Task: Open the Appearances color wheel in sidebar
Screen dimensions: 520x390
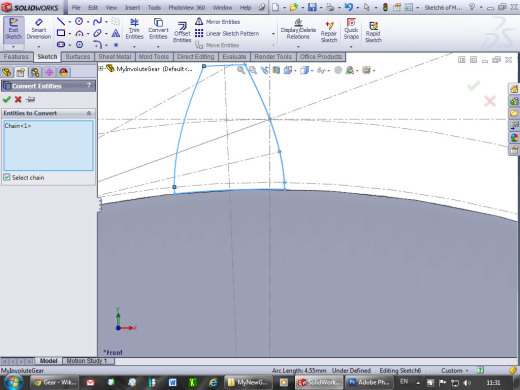Action: click(x=514, y=137)
